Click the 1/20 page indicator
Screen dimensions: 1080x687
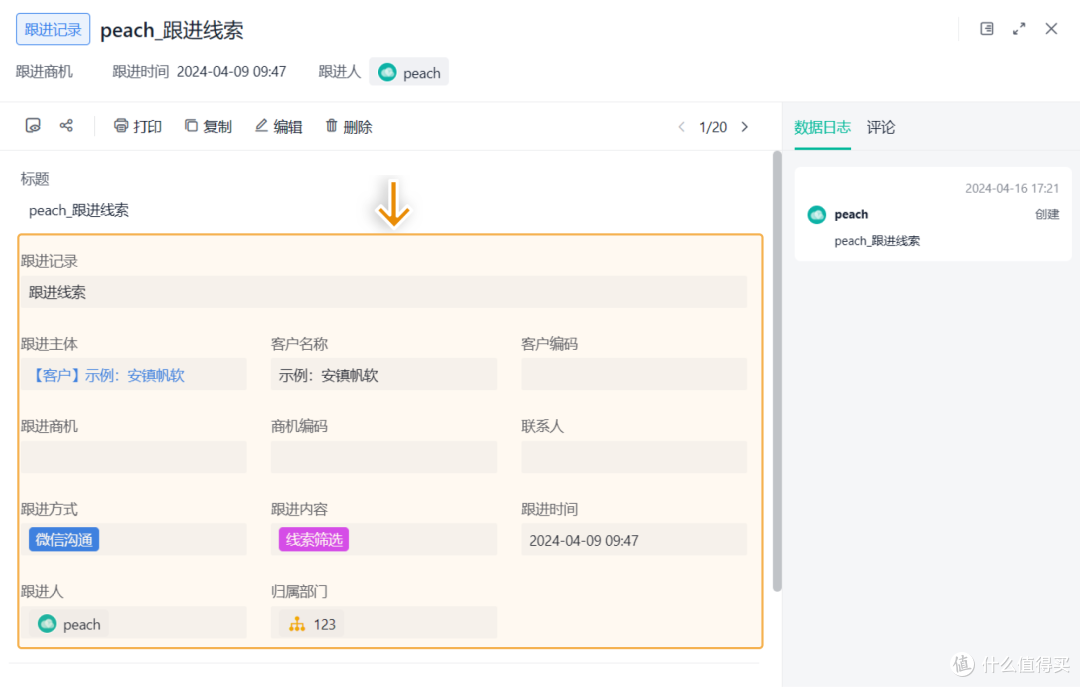point(713,127)
